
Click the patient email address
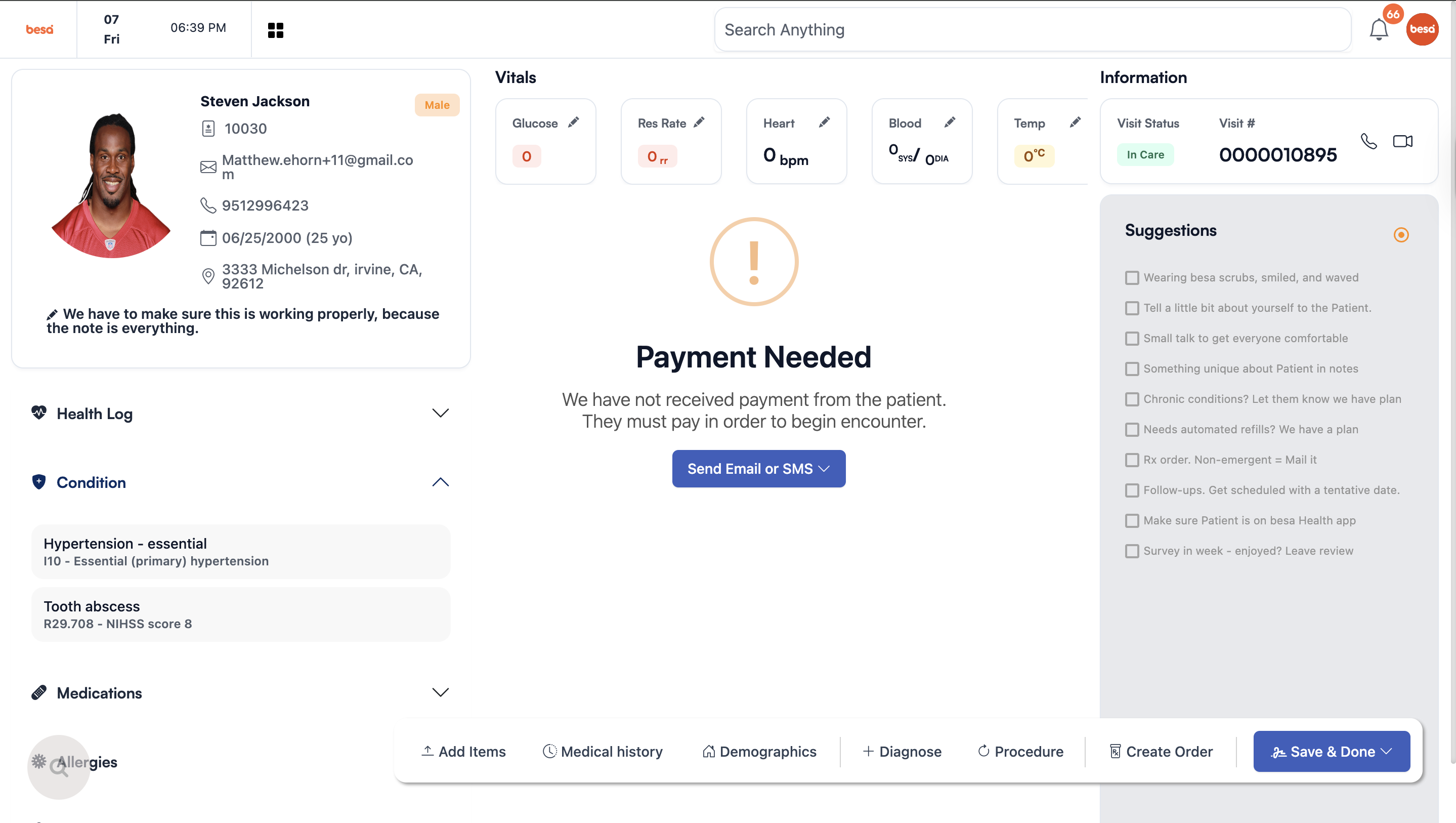tap(318, 167)
